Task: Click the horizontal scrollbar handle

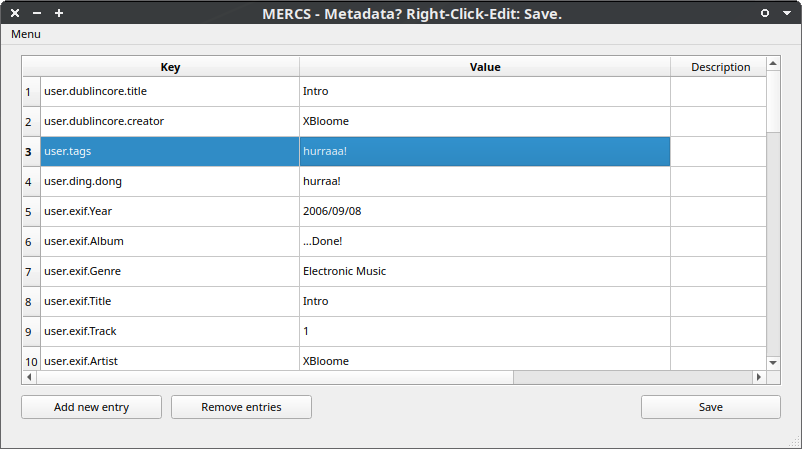Action: click(268, 377)
